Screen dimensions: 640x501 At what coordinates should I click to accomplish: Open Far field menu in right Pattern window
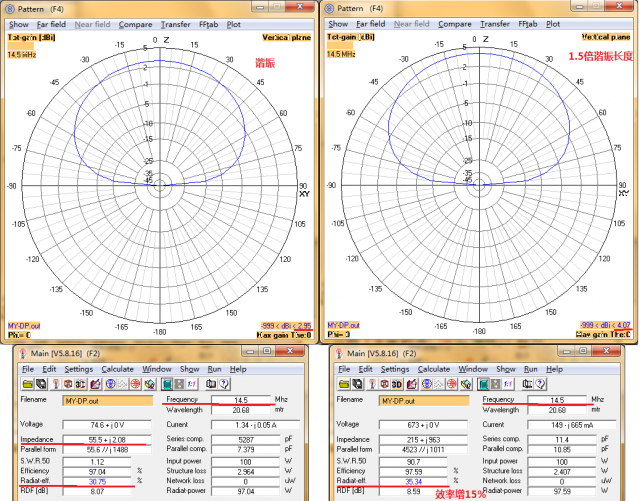371,24
